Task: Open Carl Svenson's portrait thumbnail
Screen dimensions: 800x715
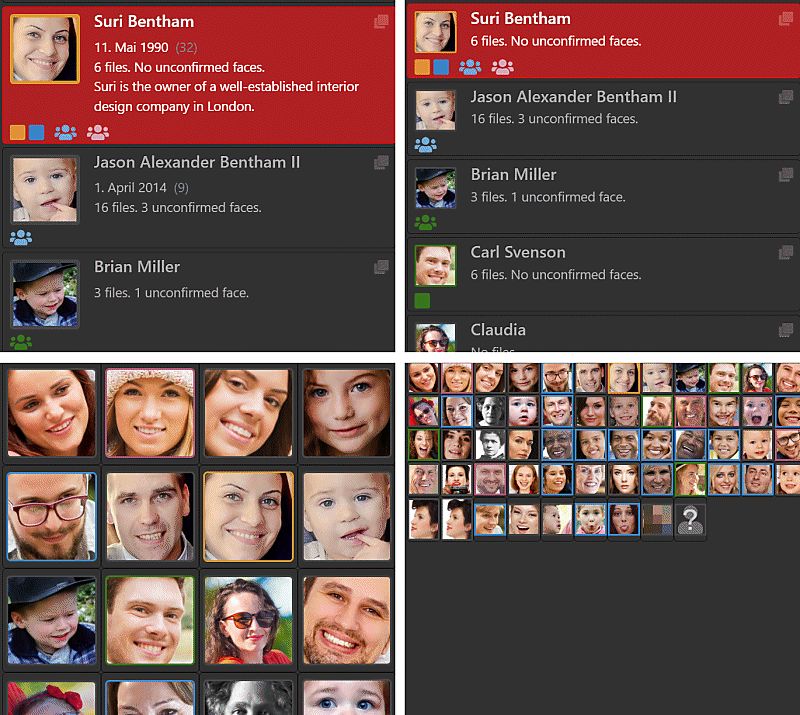Action: pyautogui.click(x=435, y=265)
